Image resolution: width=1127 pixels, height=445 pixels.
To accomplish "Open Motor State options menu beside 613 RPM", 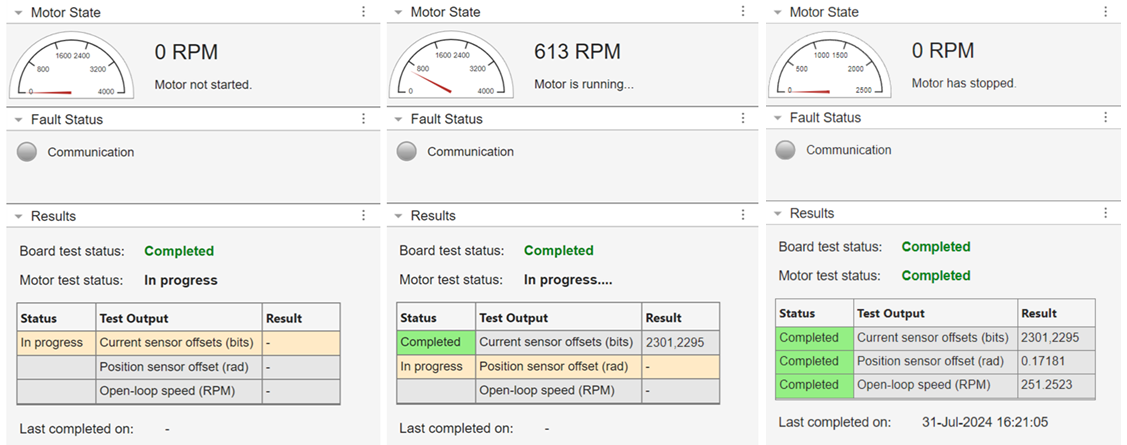I will 743,12.
